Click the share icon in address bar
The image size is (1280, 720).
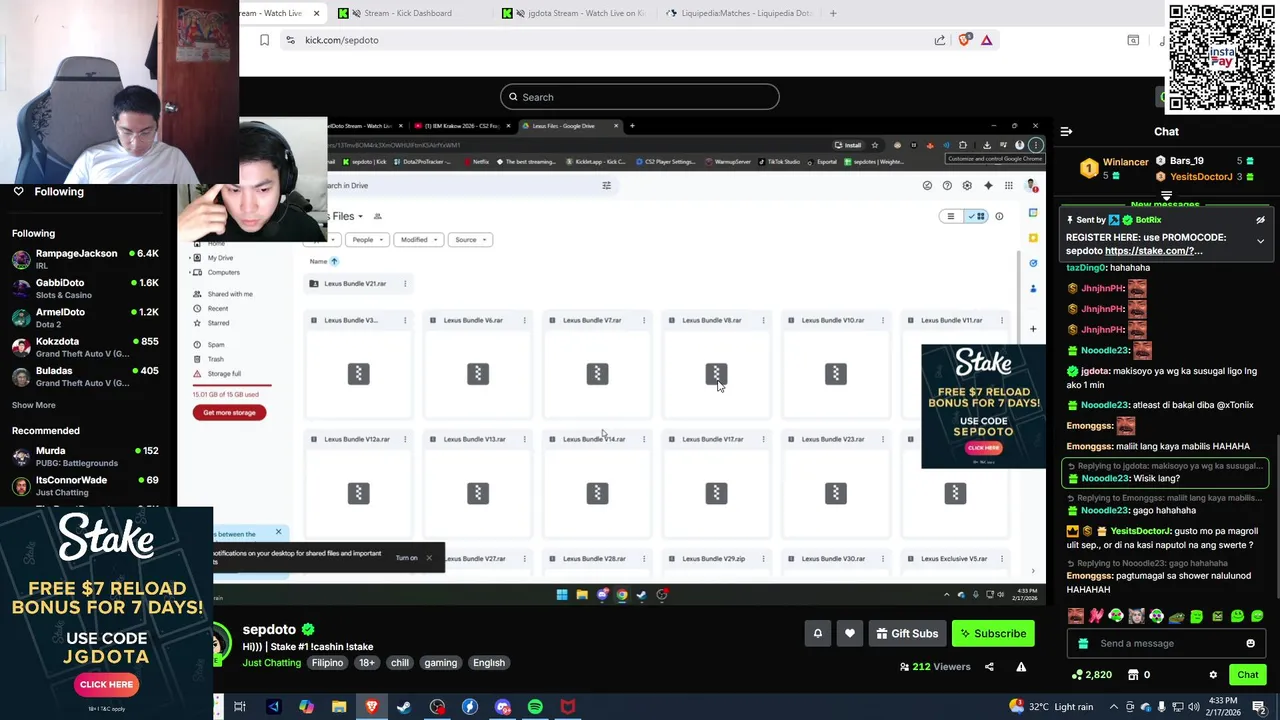point(940,40)
